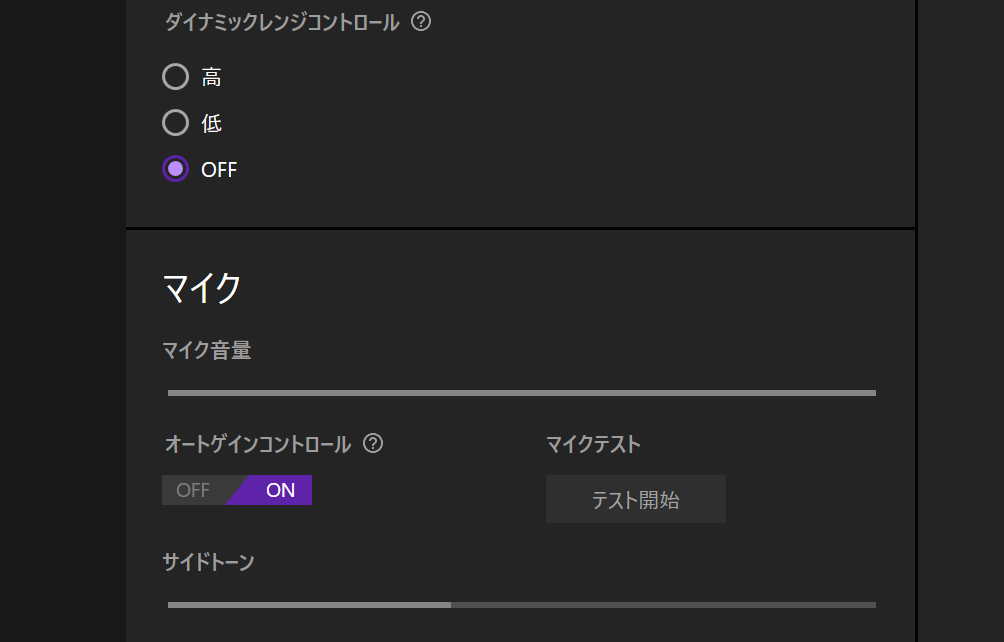Click the サイドトーン label

(208, 562)
